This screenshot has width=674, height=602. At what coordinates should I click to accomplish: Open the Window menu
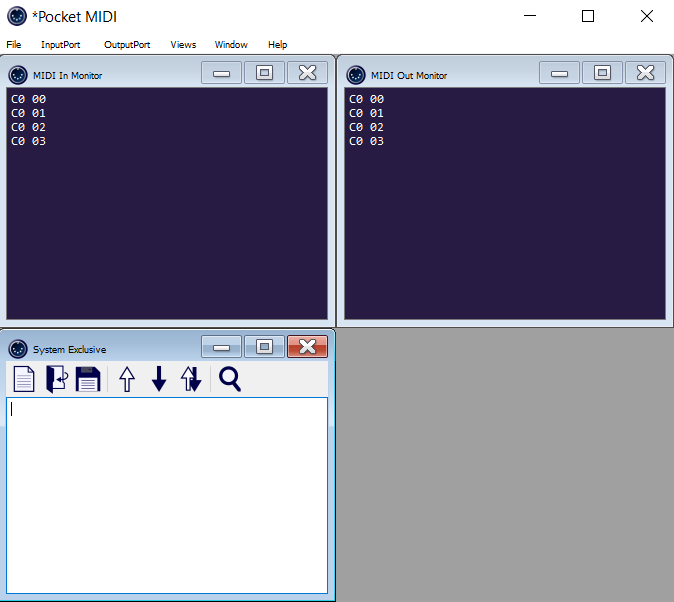(x=231, y=45)
